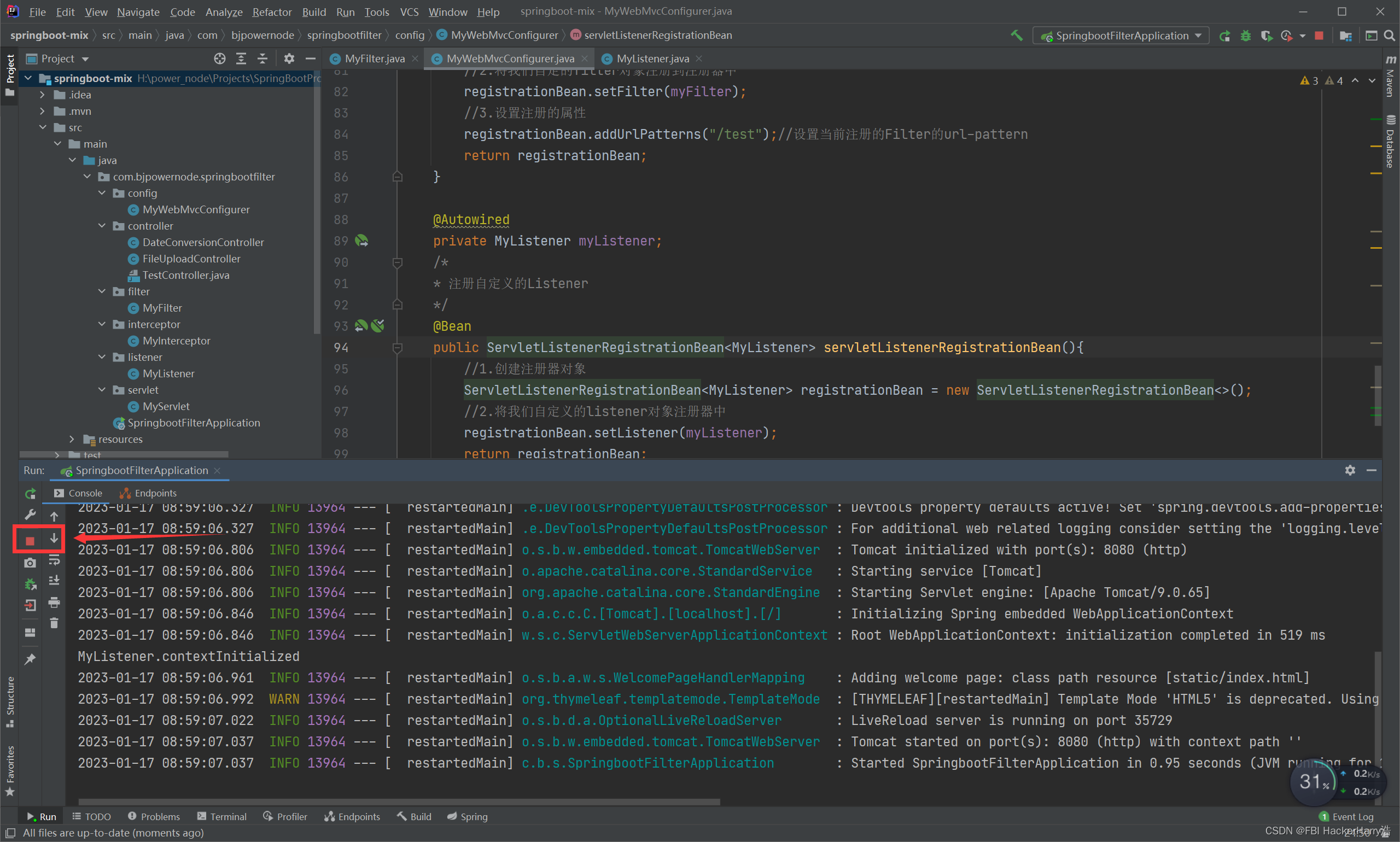Screen dimensions: 1400x842
Task: Stop the process in Run panel
Action: tap(30, 541)
